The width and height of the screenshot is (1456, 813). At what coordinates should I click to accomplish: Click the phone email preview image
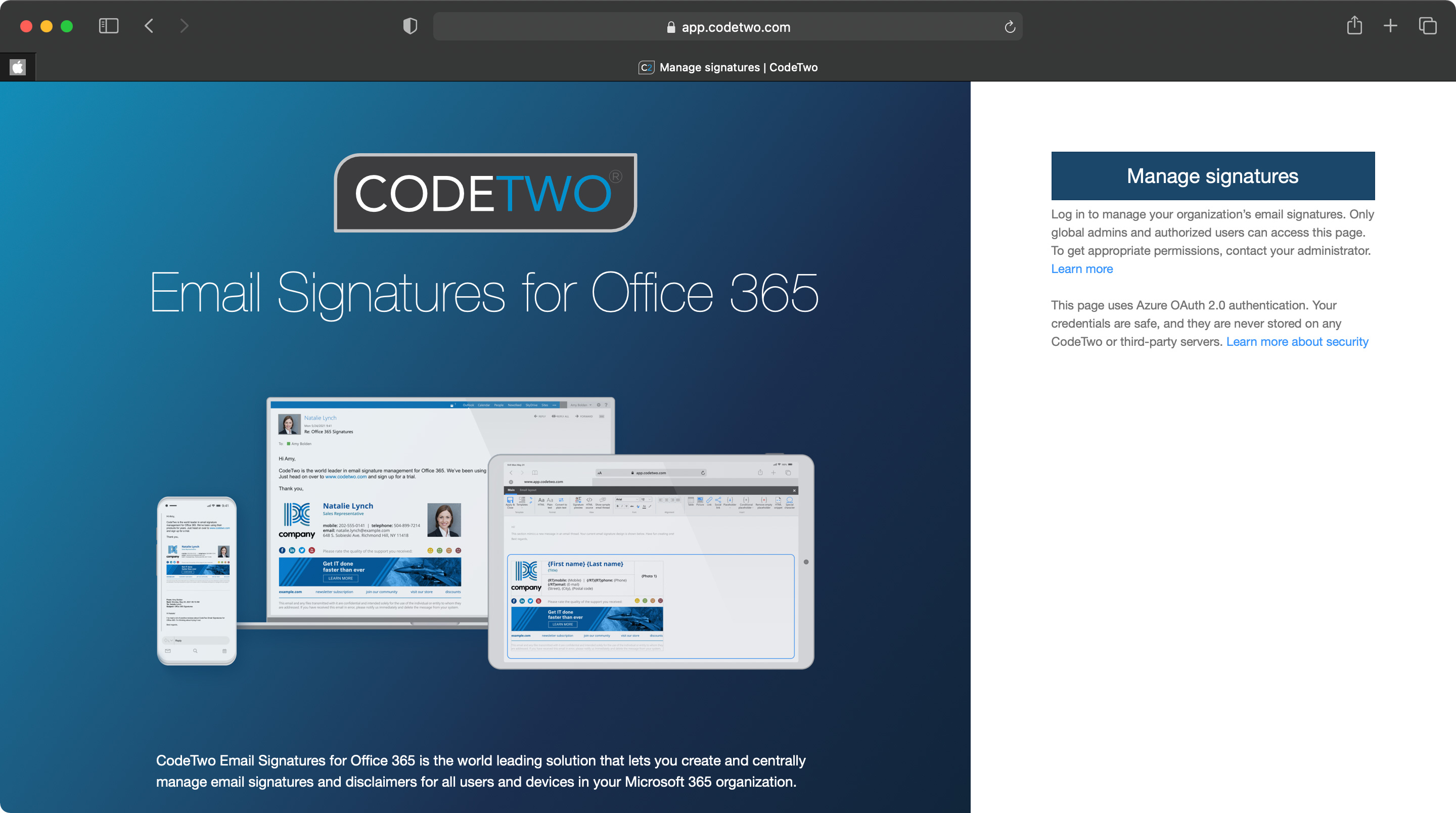(197, 580)
